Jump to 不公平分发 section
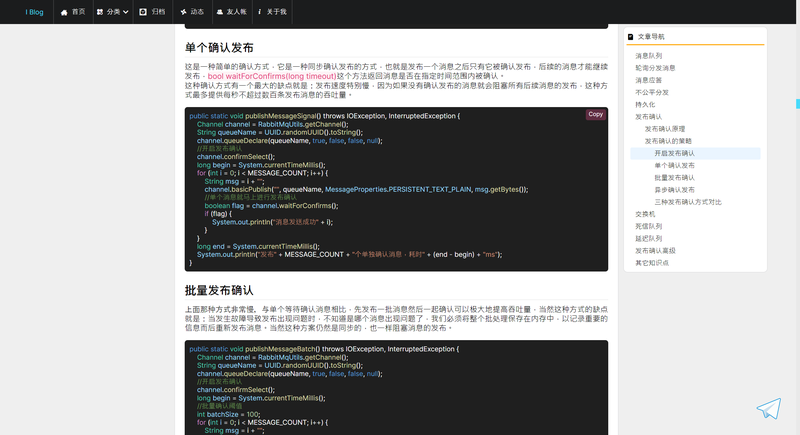This screenshot has height=435, width=800. pos(652,92)
